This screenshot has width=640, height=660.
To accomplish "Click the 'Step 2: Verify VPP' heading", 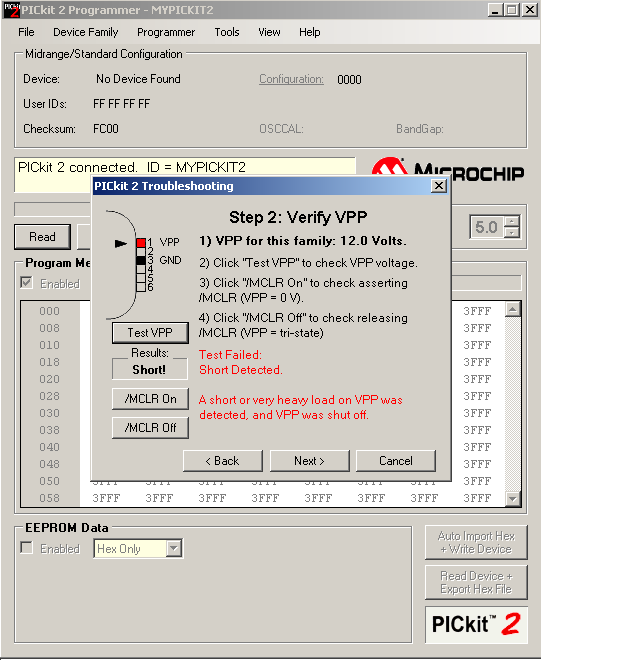I will [x=298, y=217].
